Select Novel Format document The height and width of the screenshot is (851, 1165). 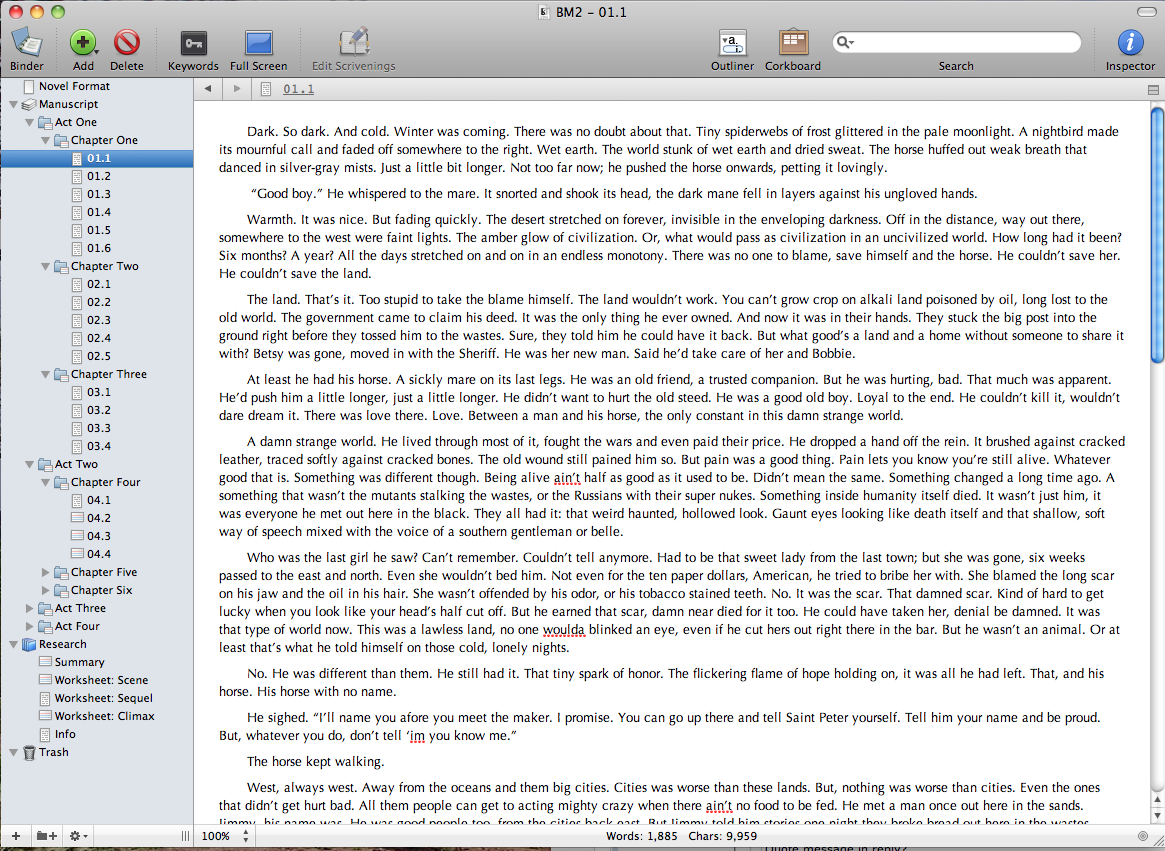74,86
